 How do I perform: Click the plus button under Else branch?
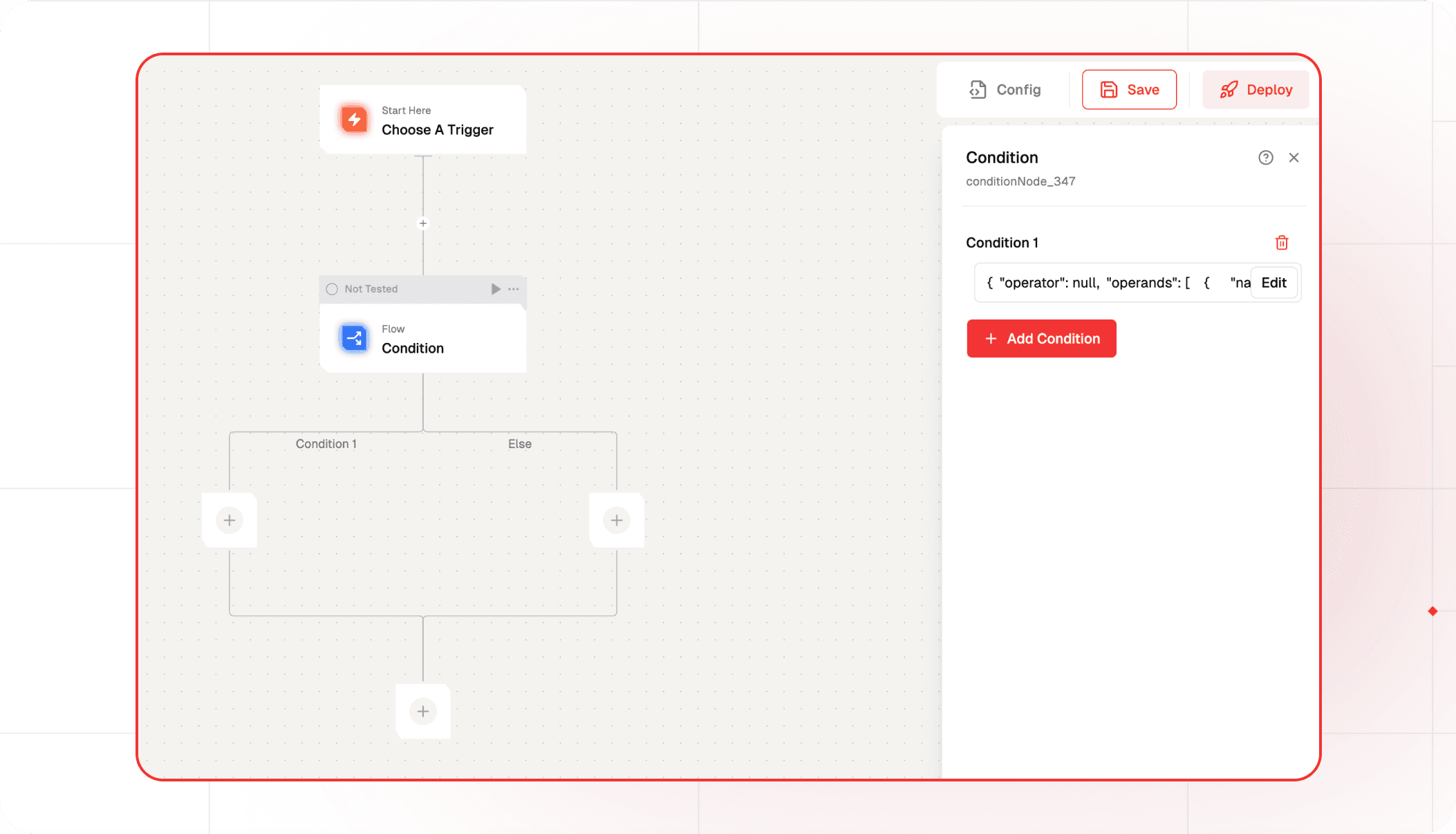[x=616, y=519]
